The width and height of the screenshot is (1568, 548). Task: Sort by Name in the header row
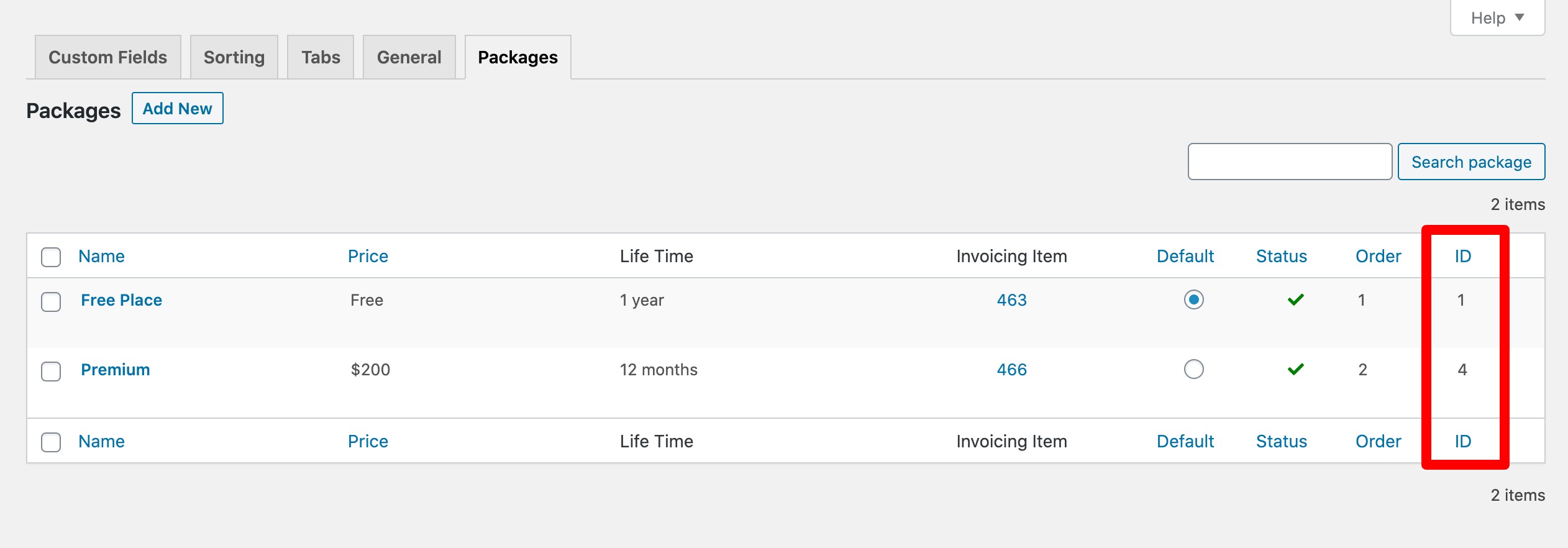(x=101, y=256)
